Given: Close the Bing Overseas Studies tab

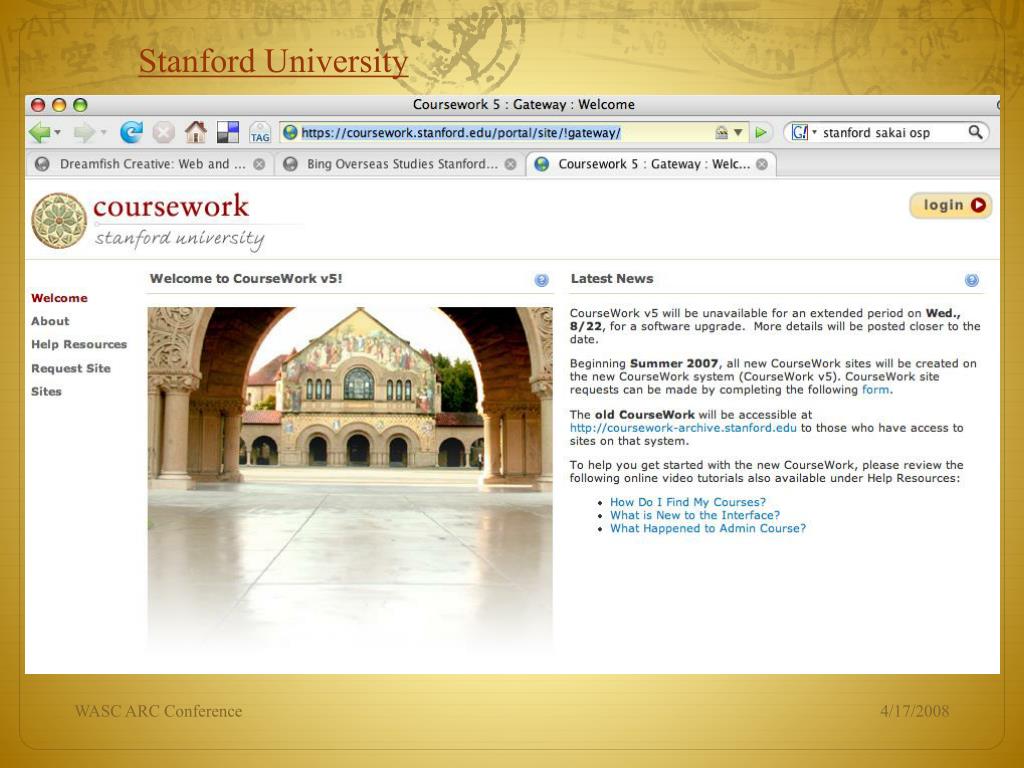Looking at the screenshot, I should (511, 165).
